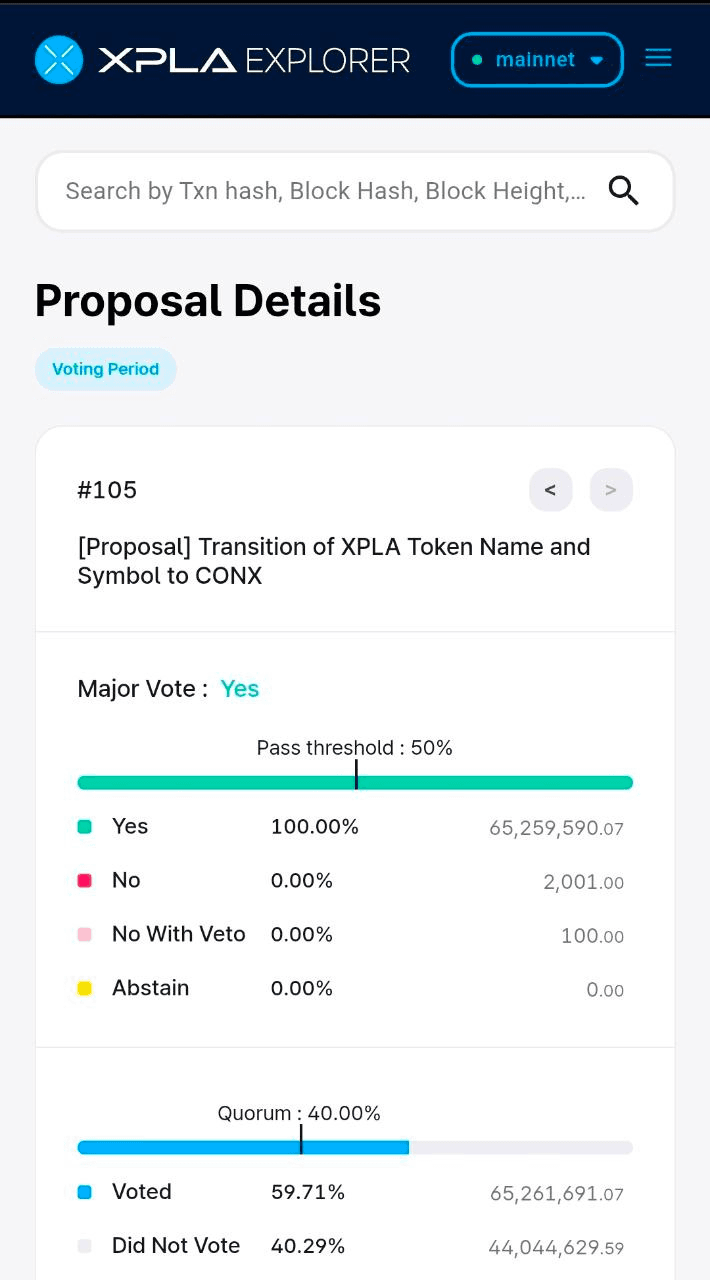Click the Voting Period status badge
Image resolution: width=710 pixels, height=1280 pixels.
coord(106,369)
